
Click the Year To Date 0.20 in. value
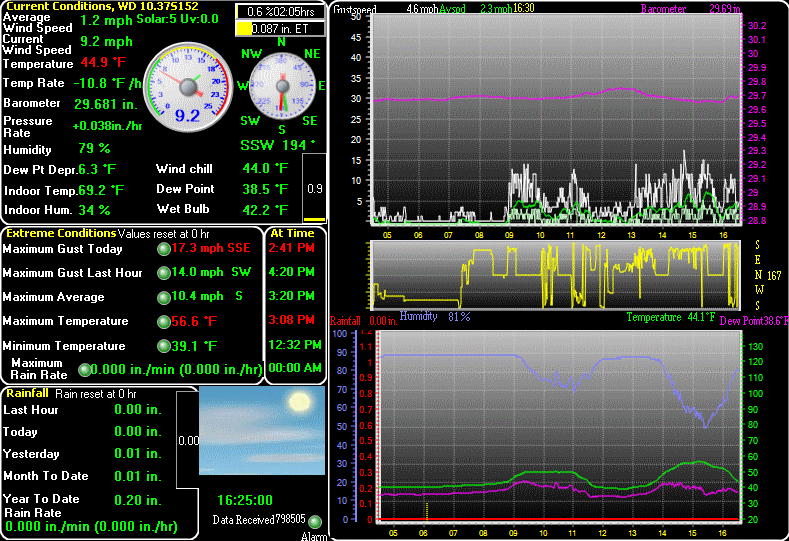coord(138,500)
